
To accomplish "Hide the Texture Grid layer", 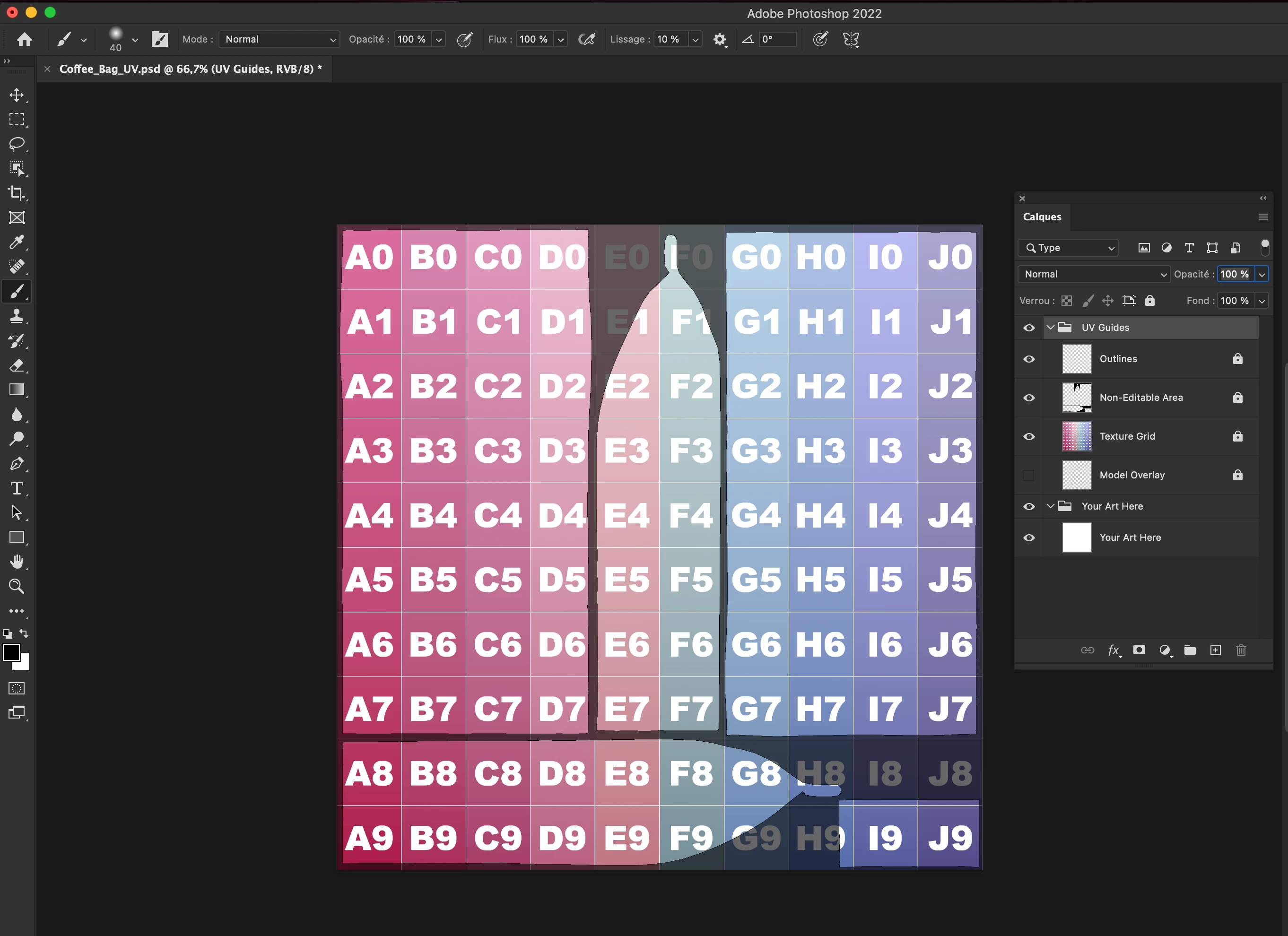I will 1028,436.
